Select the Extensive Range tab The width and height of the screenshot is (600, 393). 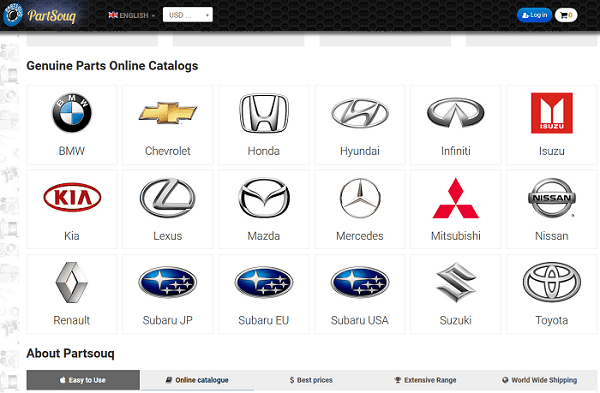tap(425, 380)
